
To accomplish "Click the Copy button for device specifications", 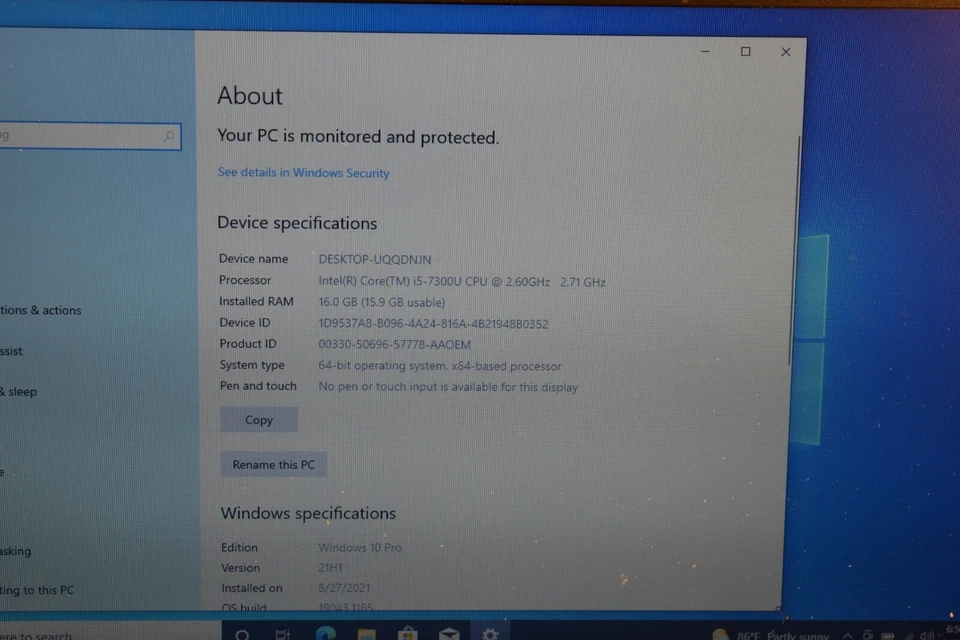I will [x=258, y=419].
